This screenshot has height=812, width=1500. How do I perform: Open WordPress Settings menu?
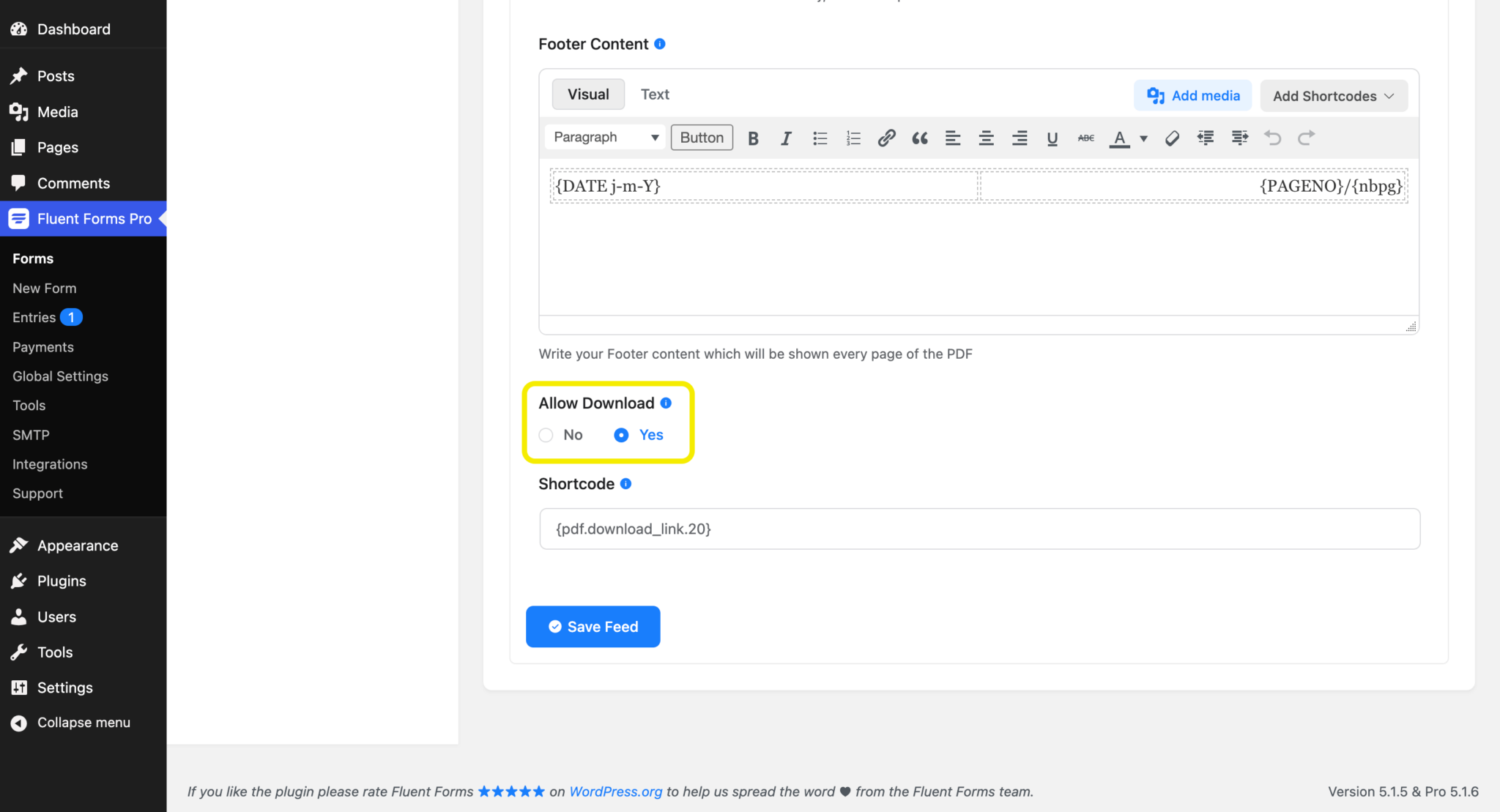tap(83, 688)
